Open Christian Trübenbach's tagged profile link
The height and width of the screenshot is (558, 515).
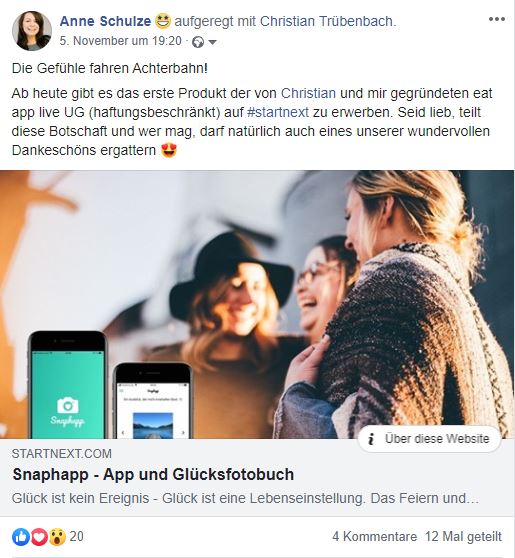coord(327,21)
